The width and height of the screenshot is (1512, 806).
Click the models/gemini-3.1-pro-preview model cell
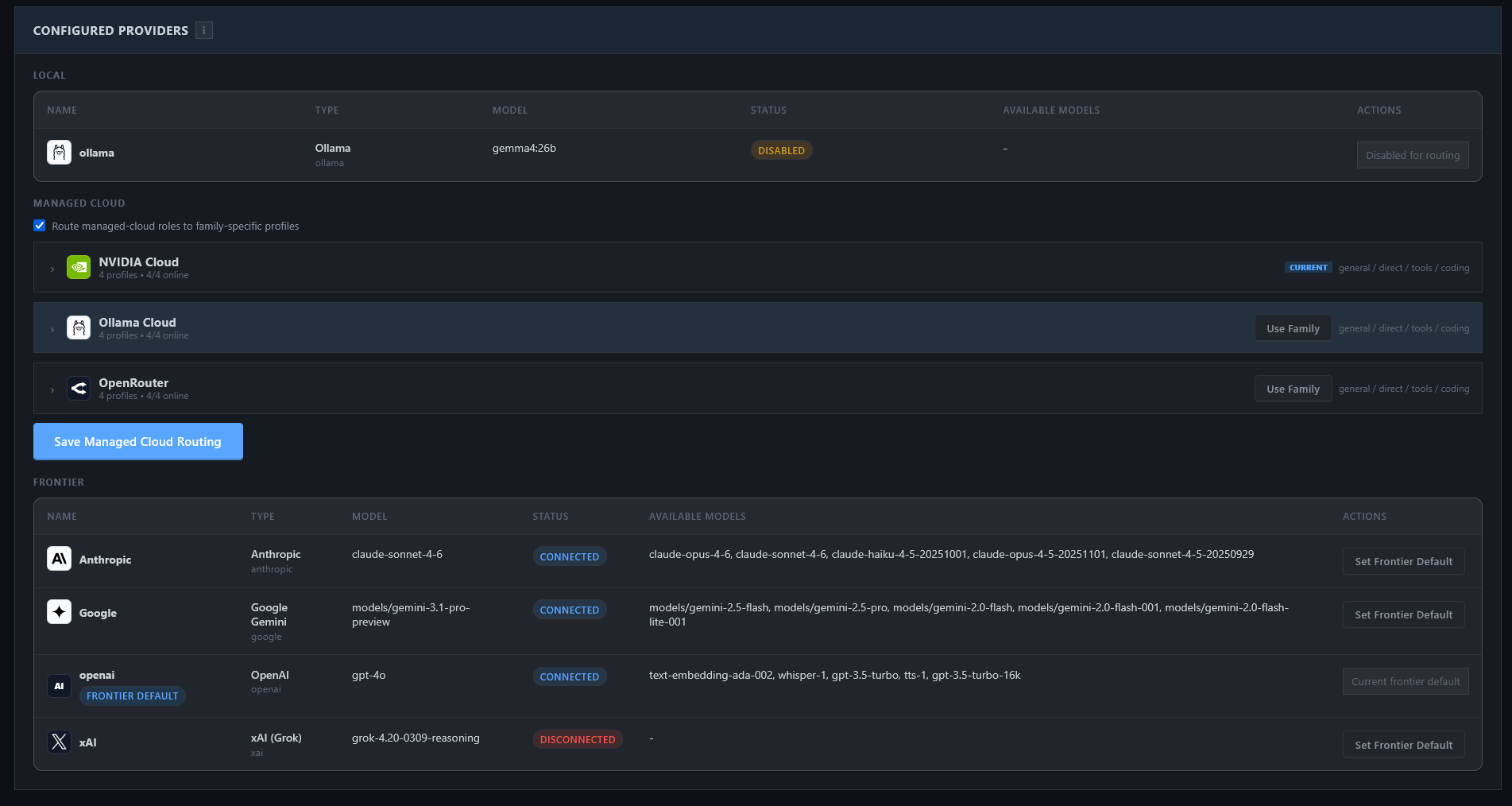pyautogui.click(x=411, y=614)
